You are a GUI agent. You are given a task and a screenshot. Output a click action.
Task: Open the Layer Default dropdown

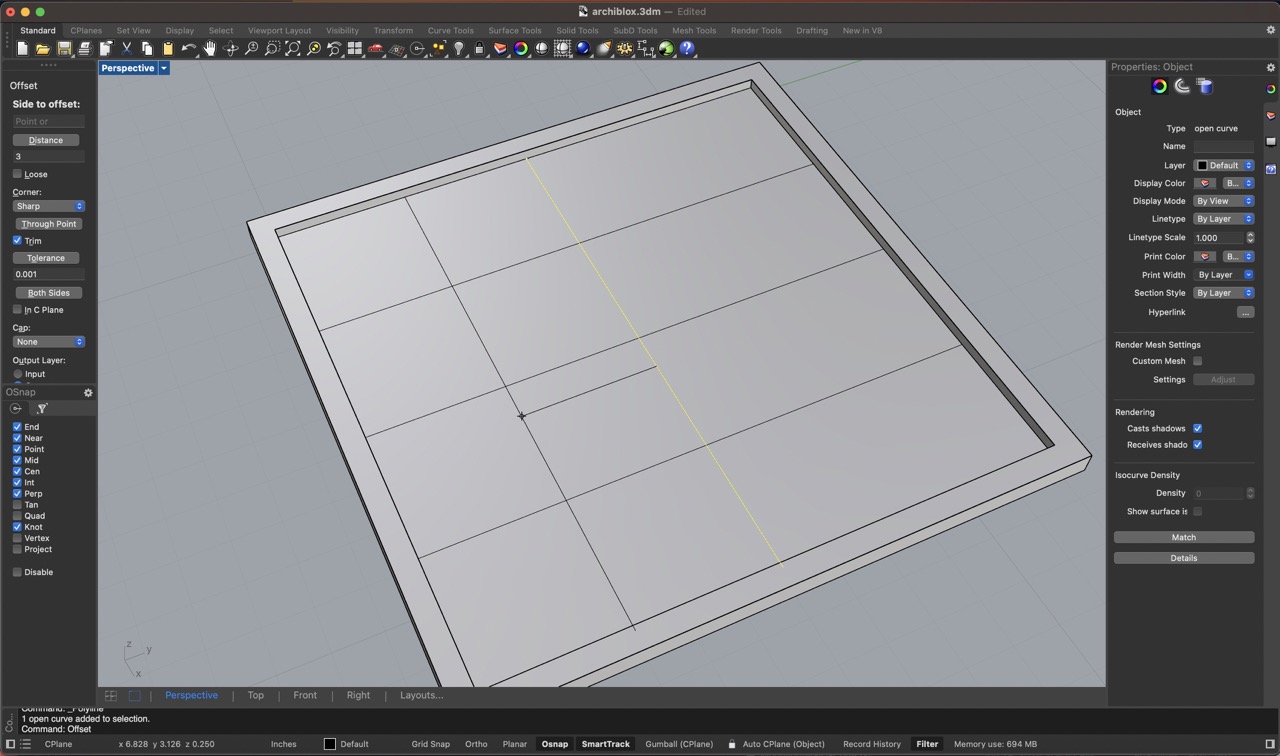[x=1224, y=165]
